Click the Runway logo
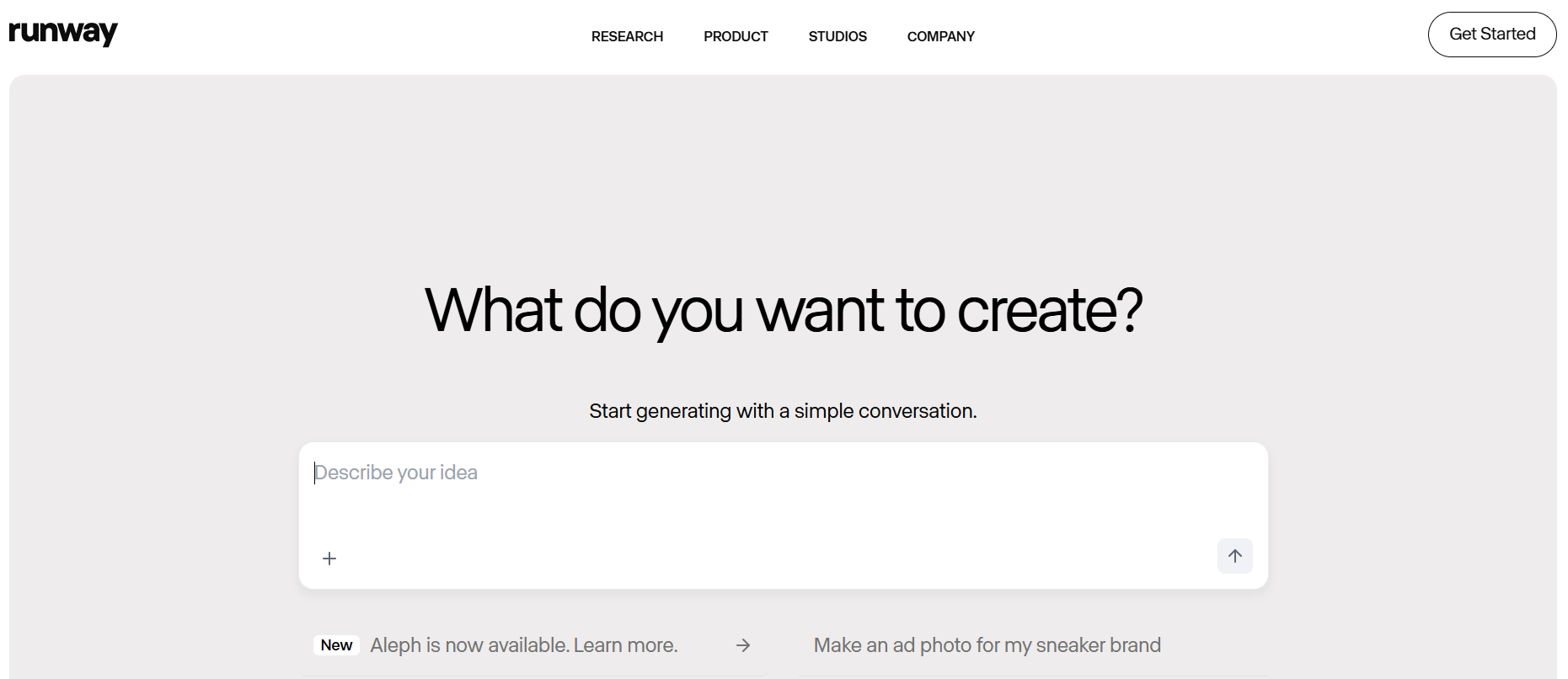Viewport: 1568px width, 679px height. click(63, 33)
